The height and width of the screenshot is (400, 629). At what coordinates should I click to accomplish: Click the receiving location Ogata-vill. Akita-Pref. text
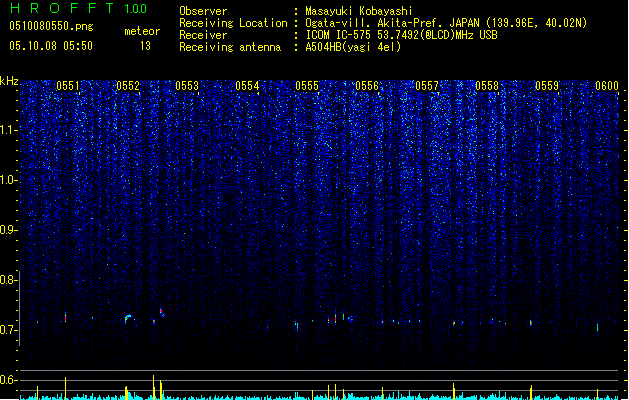pyautogui.click(x=375, y=23)
